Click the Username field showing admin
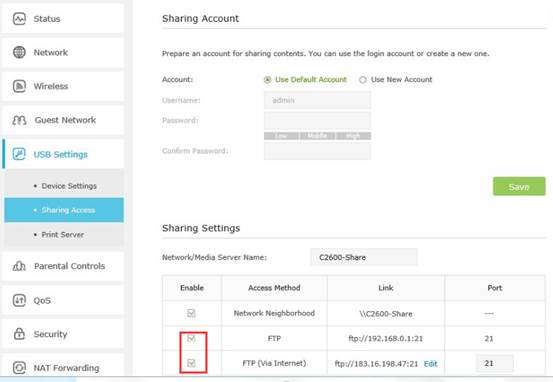 tap(317, 100)
